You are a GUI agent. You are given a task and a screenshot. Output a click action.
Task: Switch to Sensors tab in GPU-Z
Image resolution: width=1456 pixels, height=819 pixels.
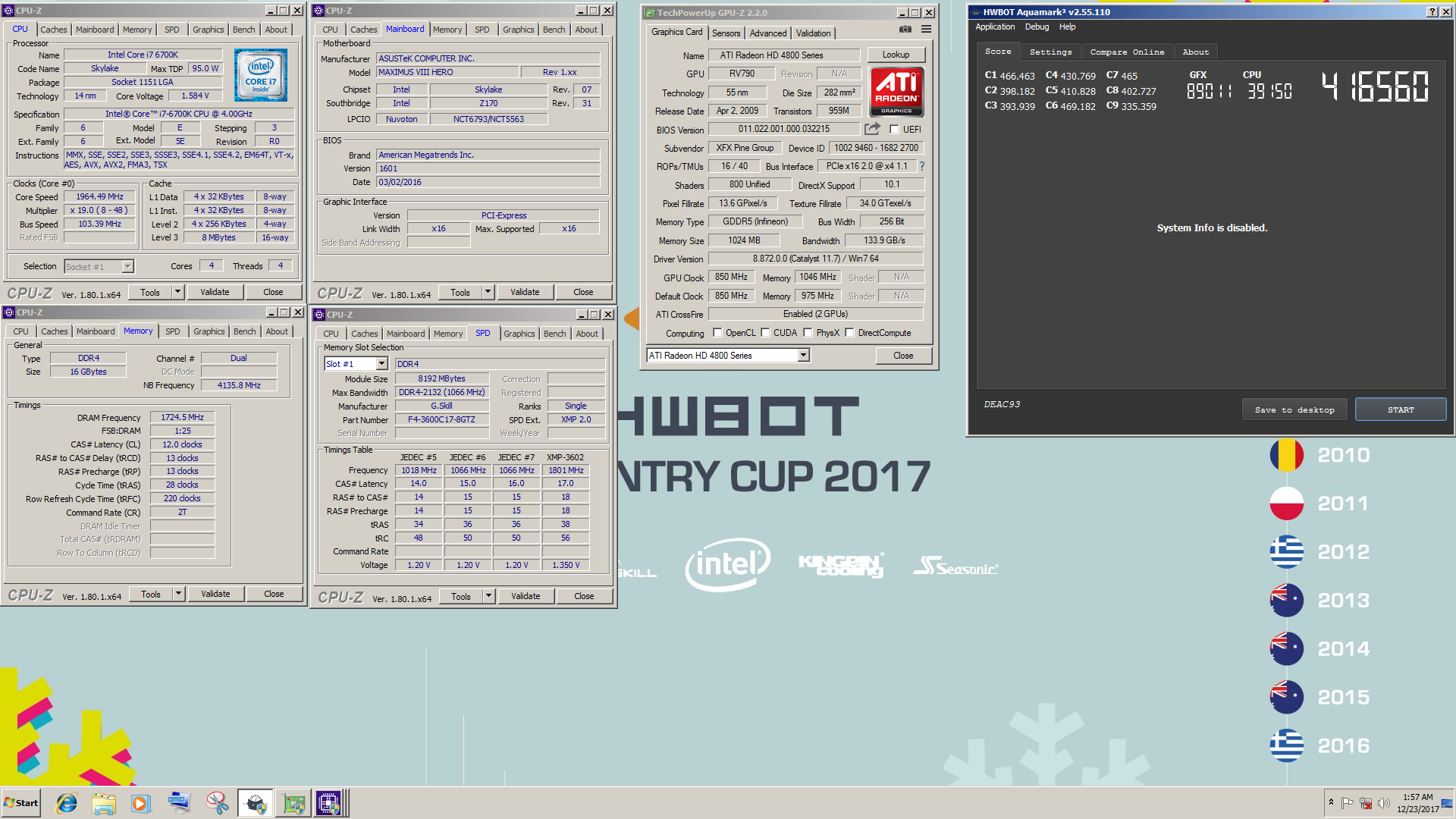pyautogui.click(x=726, y=33)
